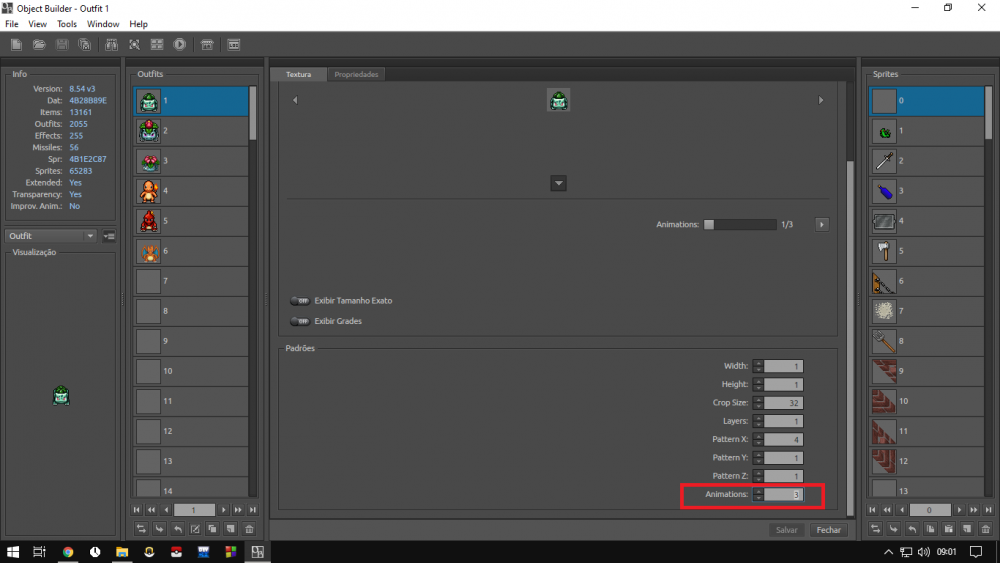Image resolution: width=1000 pixels, height=563 pixels.
Task: Open the grid slicer toolbar icon
Action: tap(157, 45)
